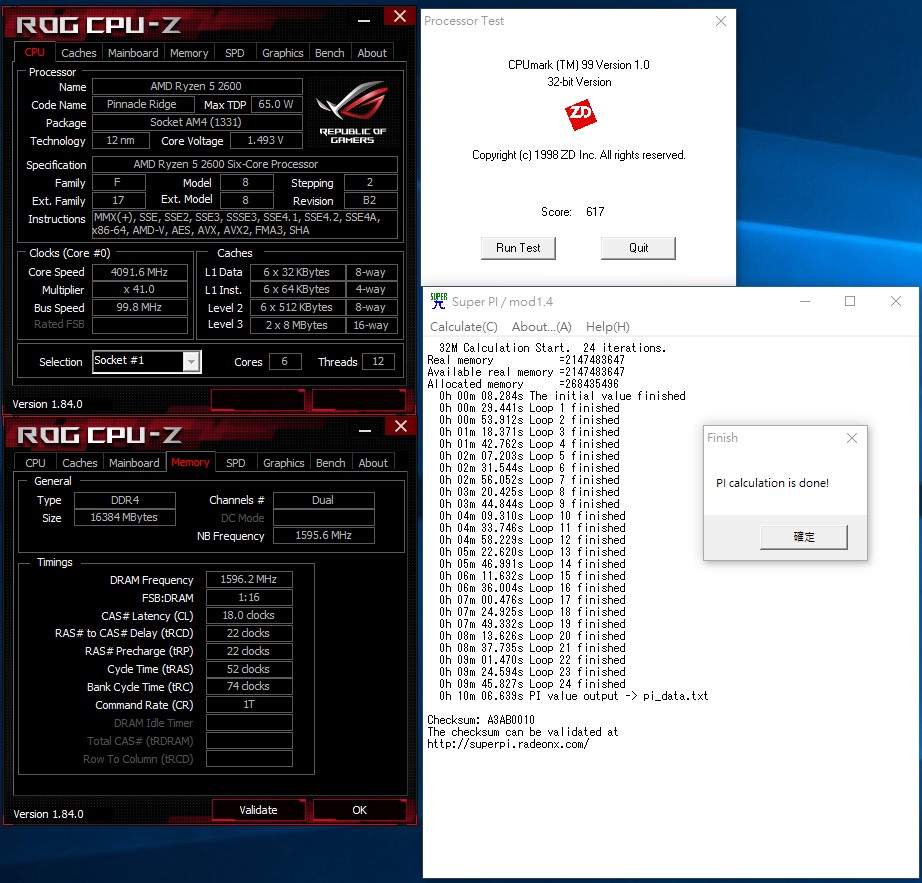The width and height of the screenshot is (922, 883).
Task: Click the PI value output pi_data.txt line
Action: click(x=573, y=696)
